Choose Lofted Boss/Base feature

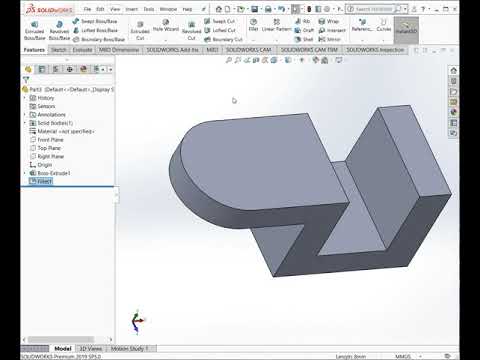pyautogui.click(x=95, y=30)
